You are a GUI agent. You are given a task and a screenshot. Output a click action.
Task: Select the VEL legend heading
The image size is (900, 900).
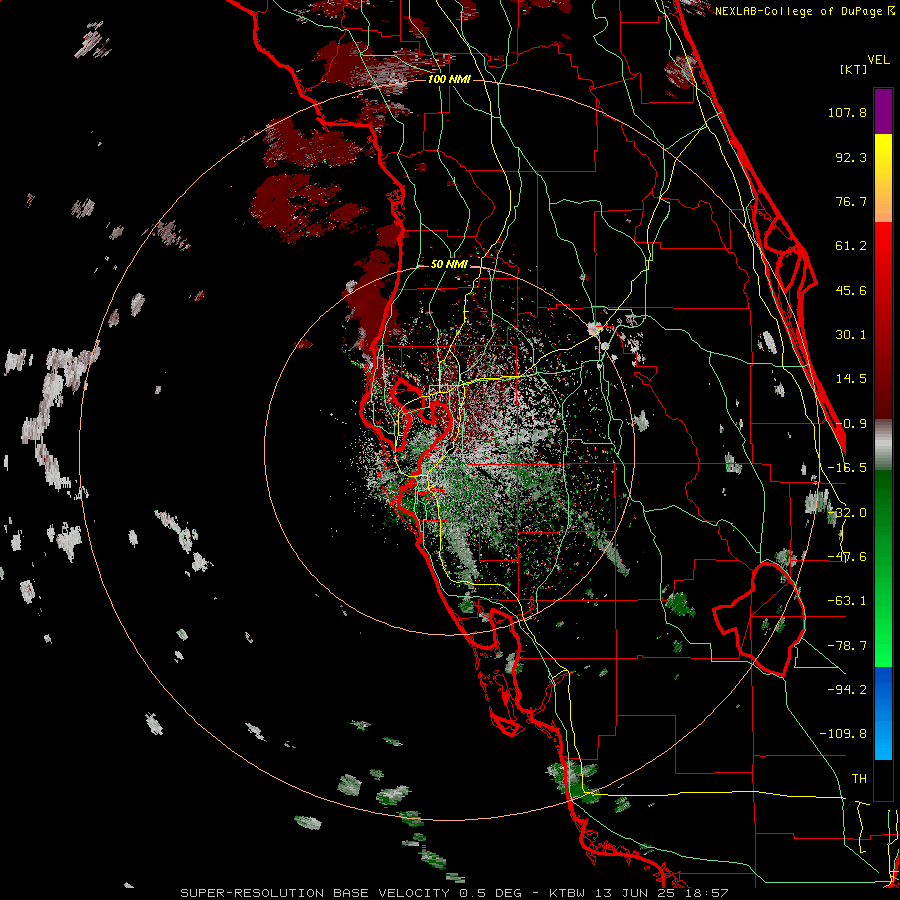[879, 60]
